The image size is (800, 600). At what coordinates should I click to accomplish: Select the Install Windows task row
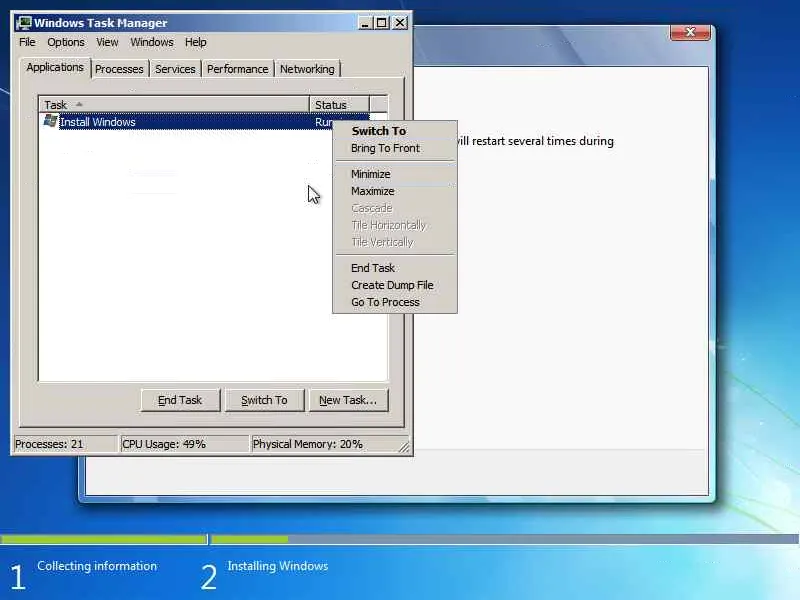click(204, 122)
